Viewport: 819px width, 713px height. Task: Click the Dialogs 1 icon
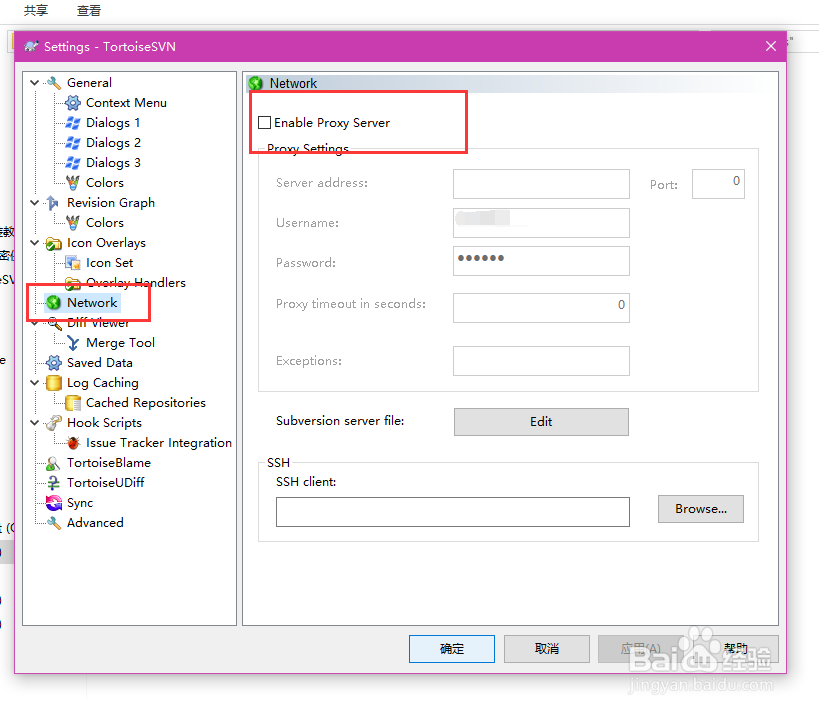(73, 123)
